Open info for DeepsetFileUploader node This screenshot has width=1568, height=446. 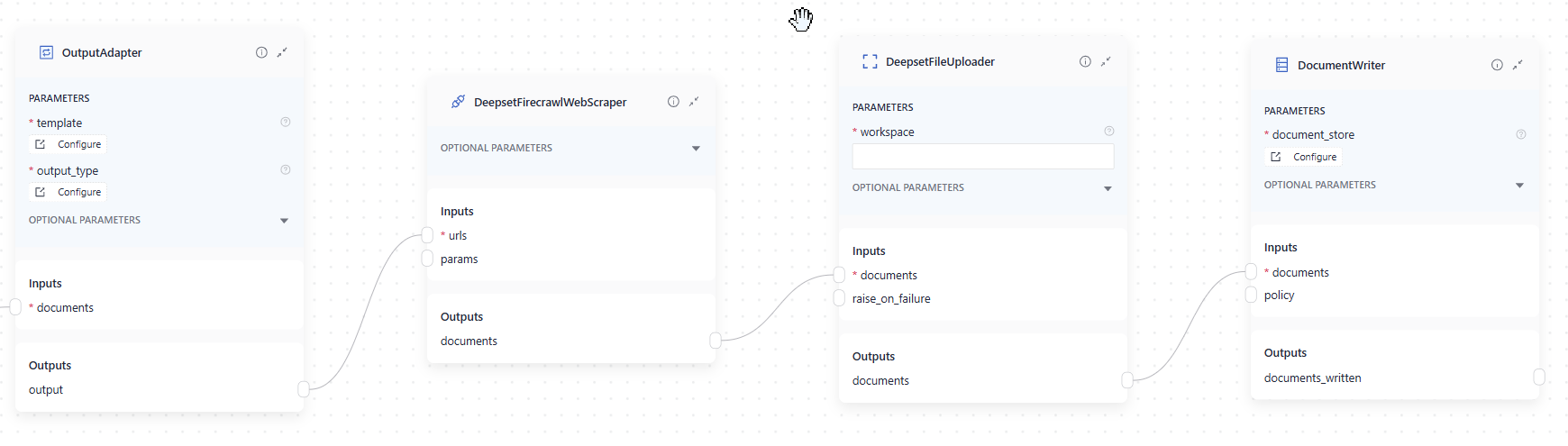click(1085, 61)
